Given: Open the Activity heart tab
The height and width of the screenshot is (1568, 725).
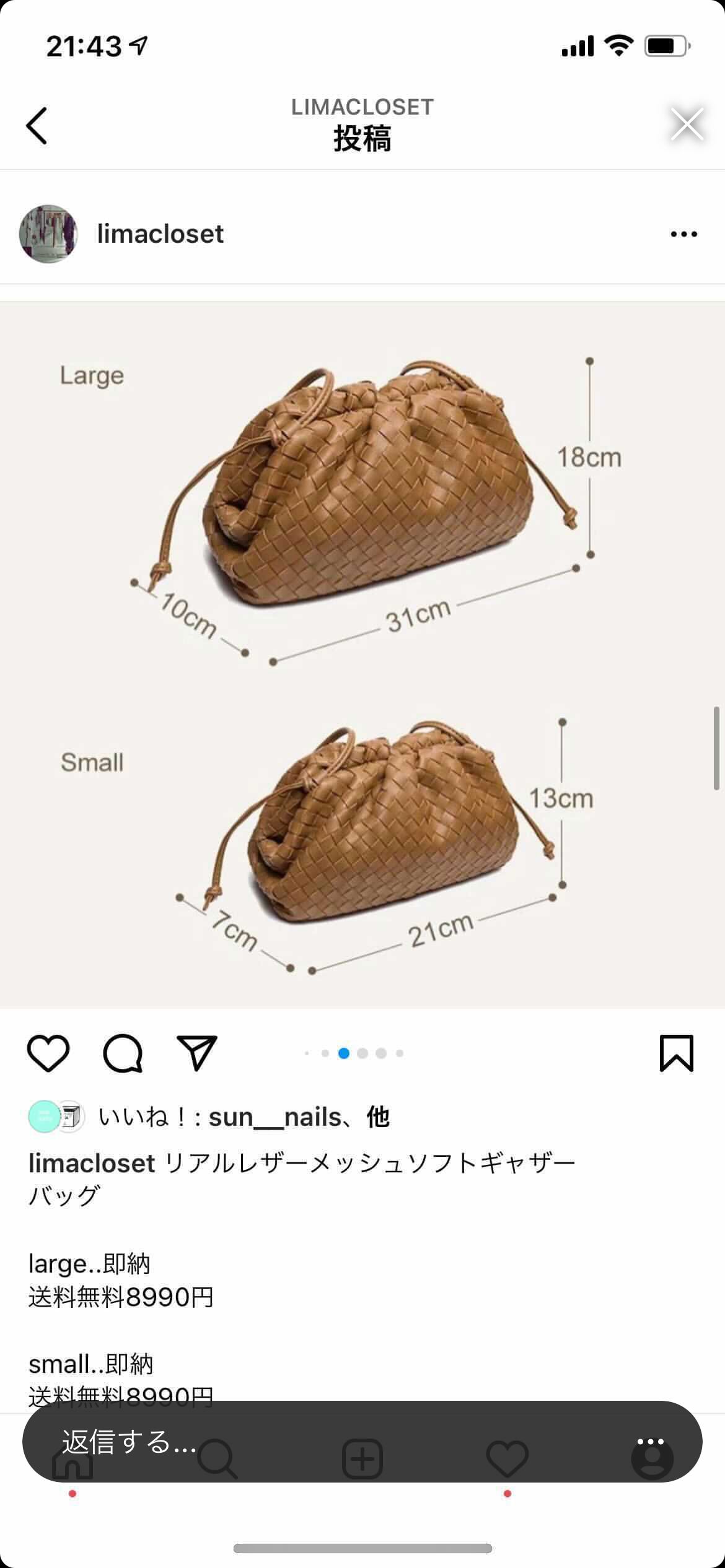Looking at the screenshot, I should coord(507,1459).
